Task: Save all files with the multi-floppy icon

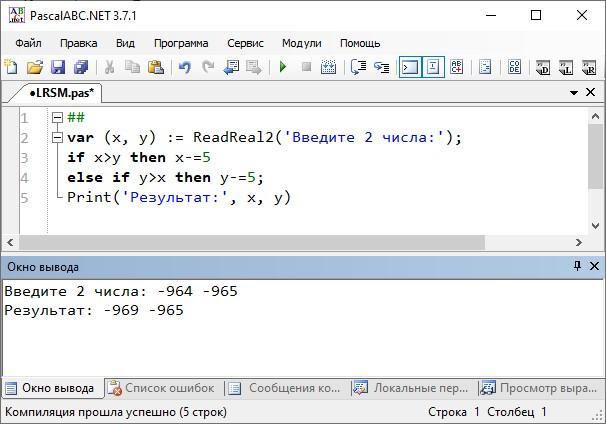Action: pos(81,67)
